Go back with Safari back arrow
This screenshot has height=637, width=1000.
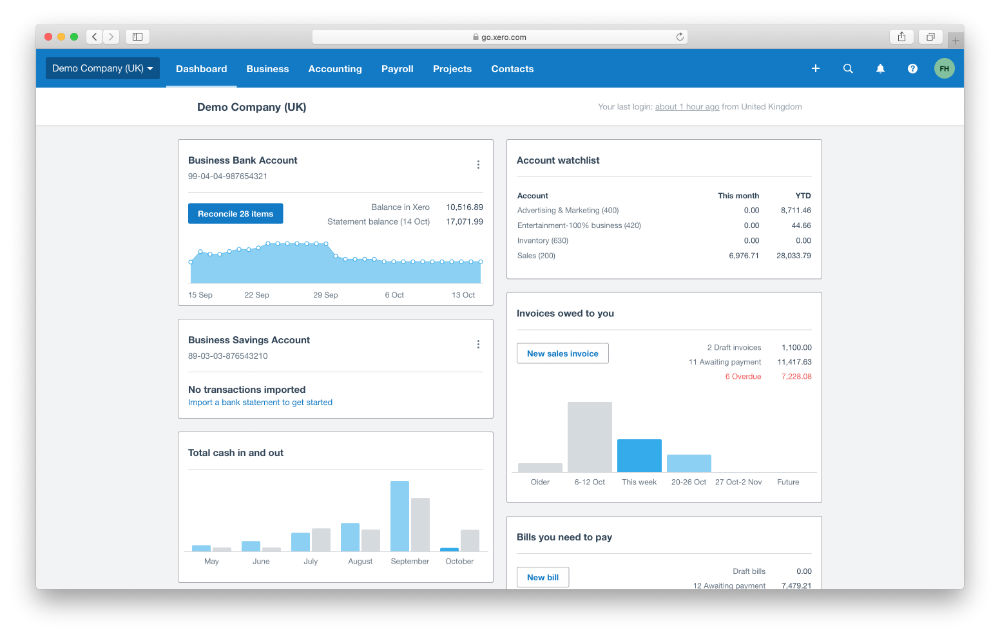[94, 37]
